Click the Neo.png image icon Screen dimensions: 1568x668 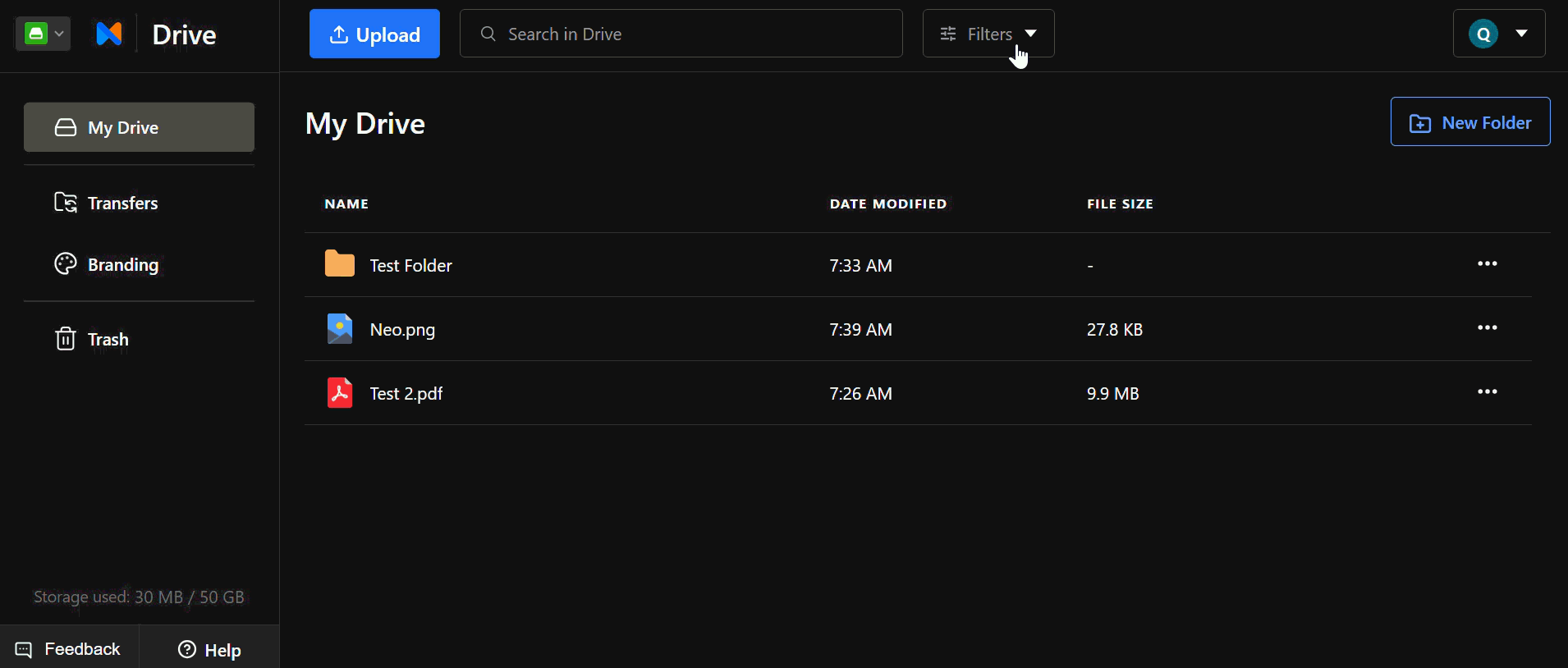(x=339, y=328)
